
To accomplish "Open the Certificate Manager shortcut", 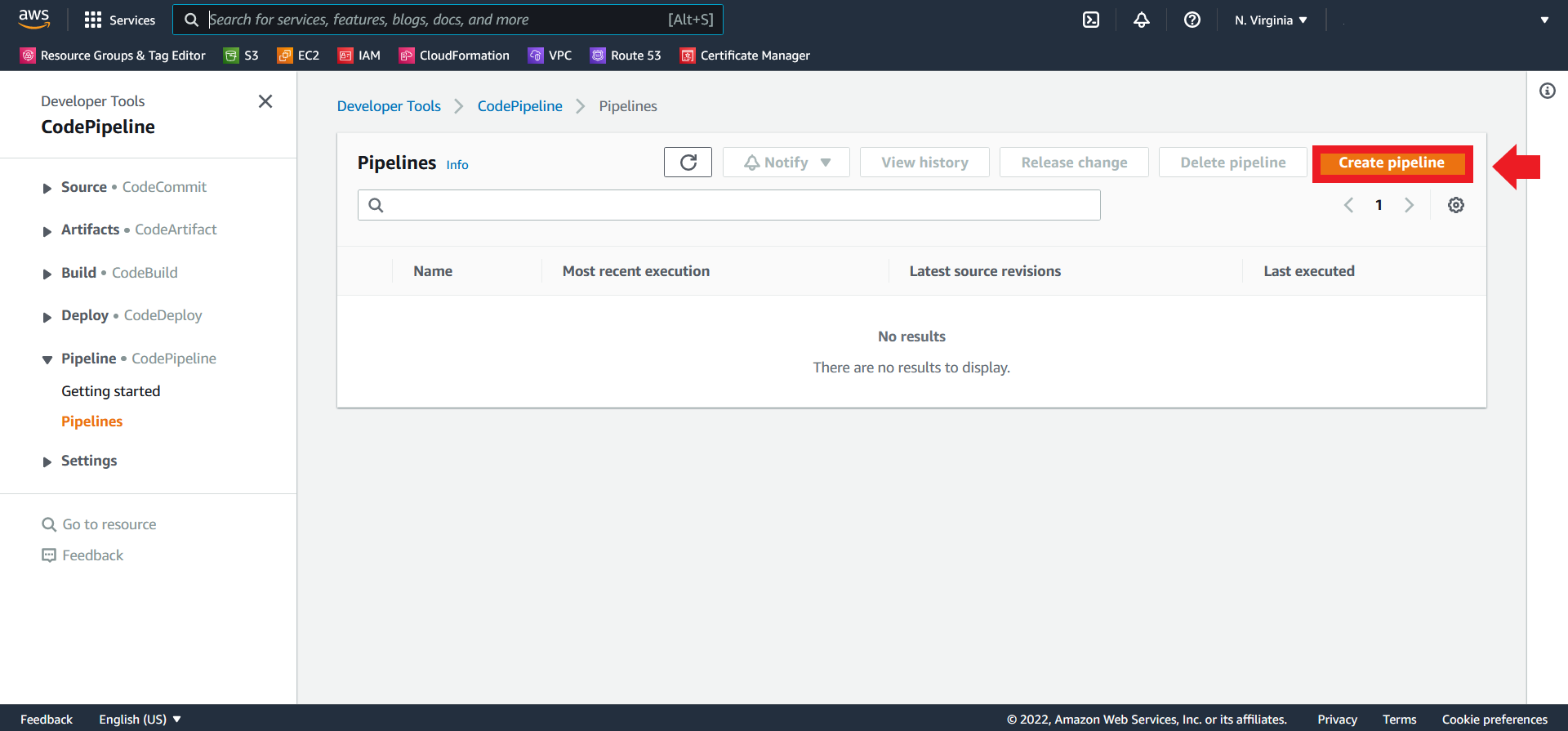I will coord(745,55).
